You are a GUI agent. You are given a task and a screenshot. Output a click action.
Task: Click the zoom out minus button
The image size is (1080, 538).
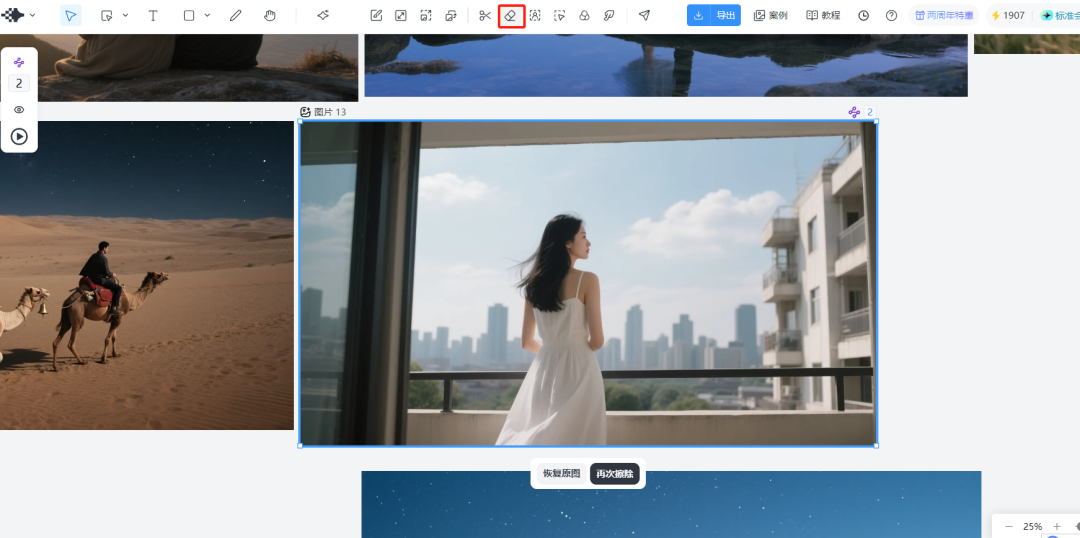[1009, 526]
